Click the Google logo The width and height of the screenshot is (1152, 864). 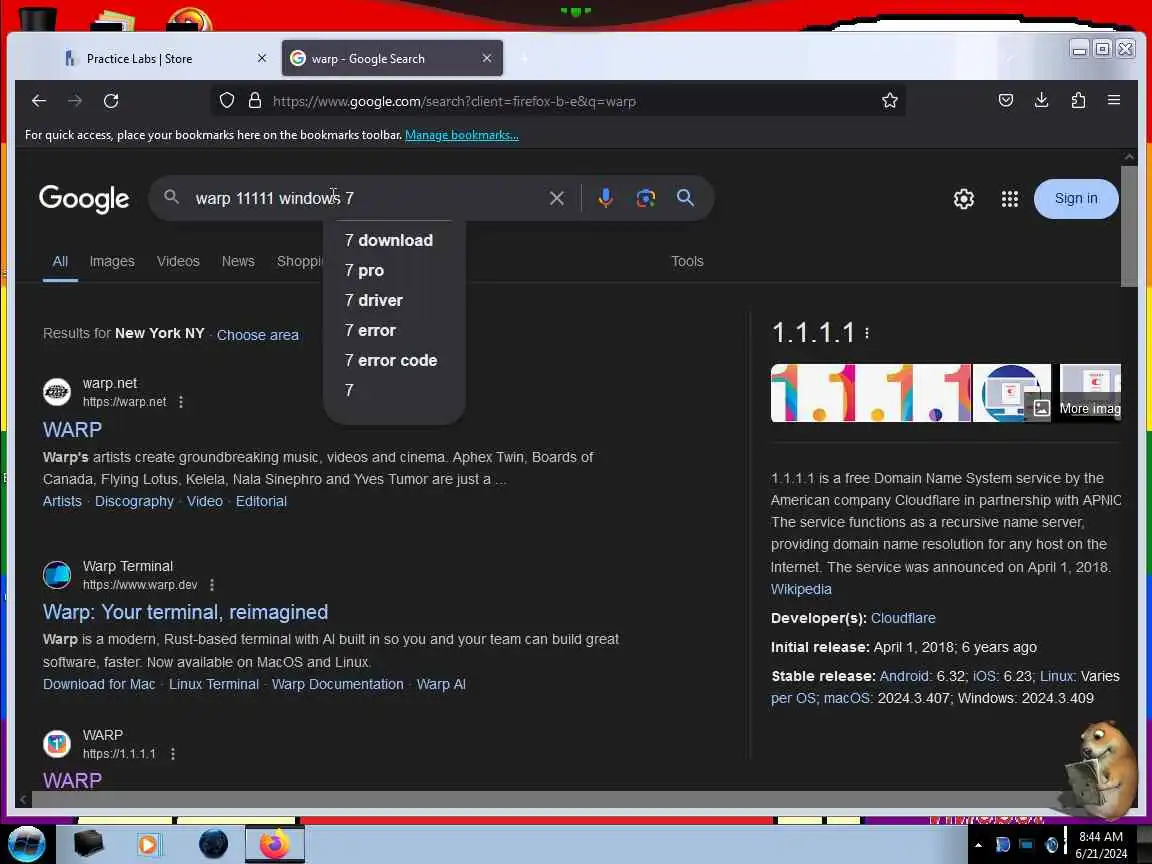tap(84, 199)
